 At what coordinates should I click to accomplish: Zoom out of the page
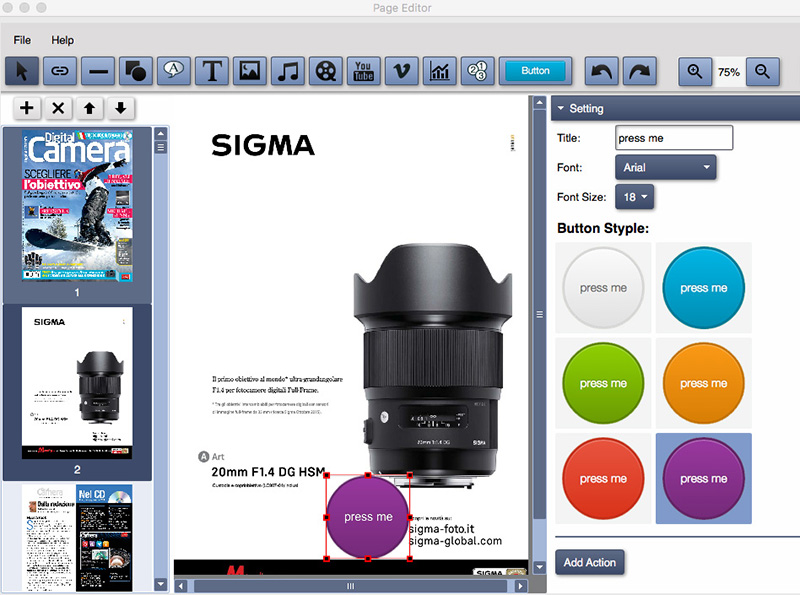(x=763, y=71)
